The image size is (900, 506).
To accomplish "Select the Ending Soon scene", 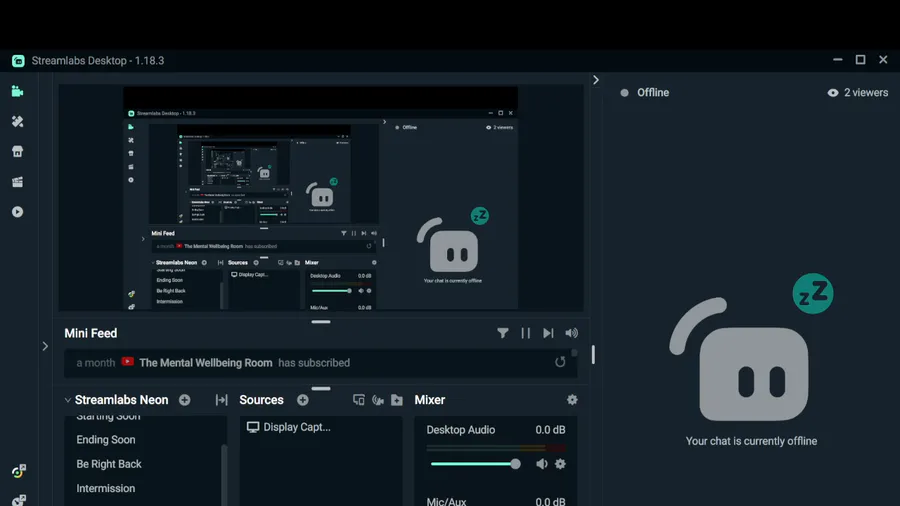I will (106, 439).
